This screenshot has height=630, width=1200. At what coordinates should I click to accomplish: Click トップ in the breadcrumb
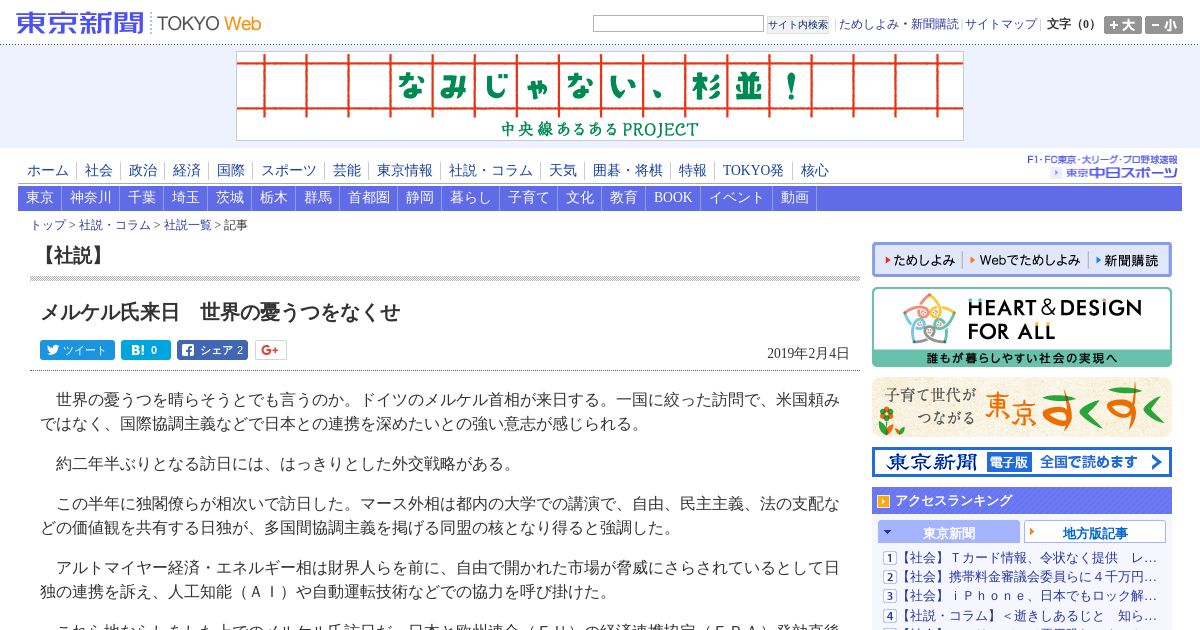point(48,225)
